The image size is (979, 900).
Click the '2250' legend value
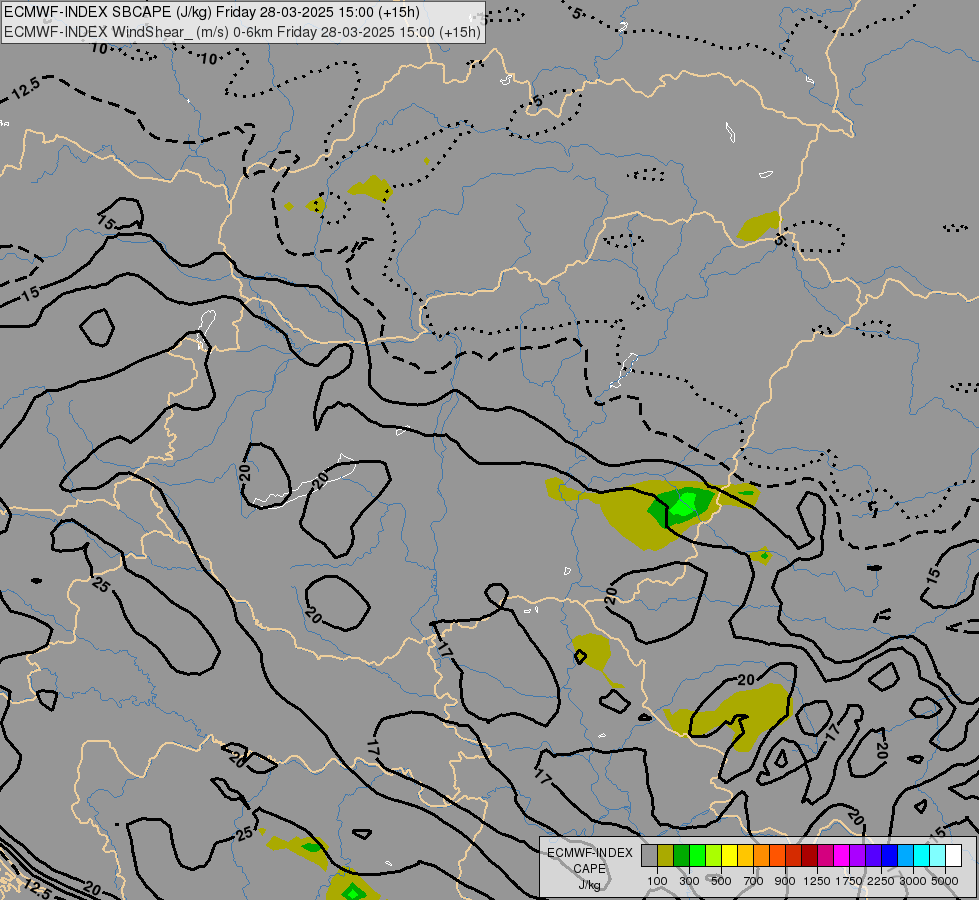(880, 881)
